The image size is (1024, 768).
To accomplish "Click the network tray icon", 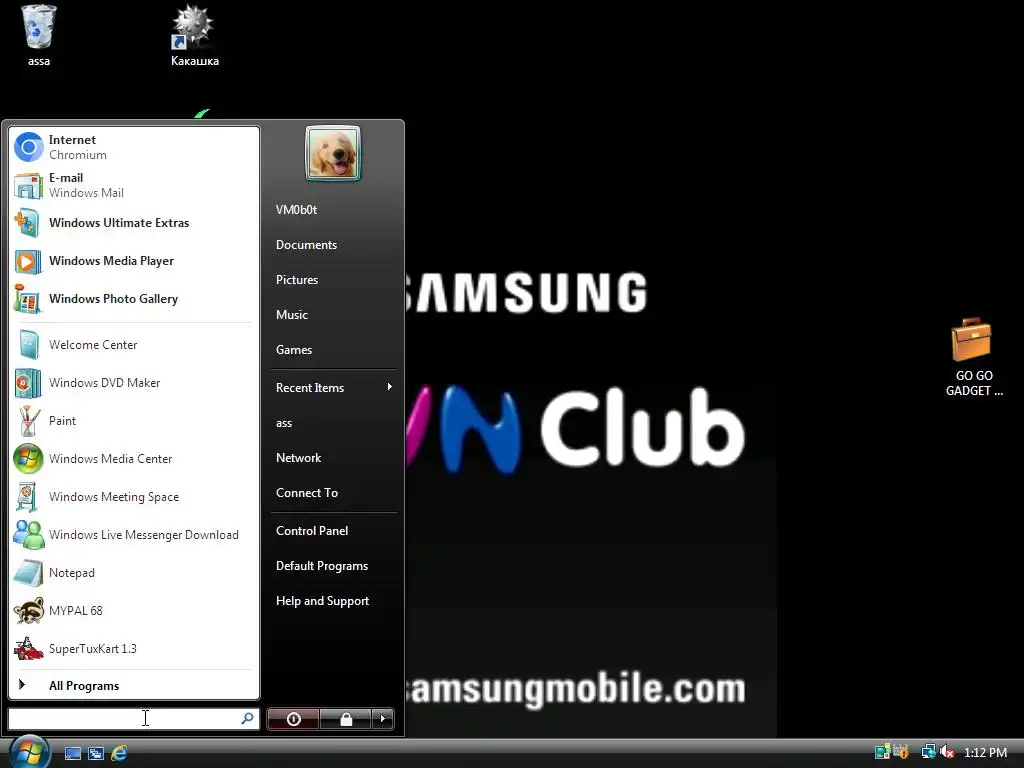I will coord(928,752).
